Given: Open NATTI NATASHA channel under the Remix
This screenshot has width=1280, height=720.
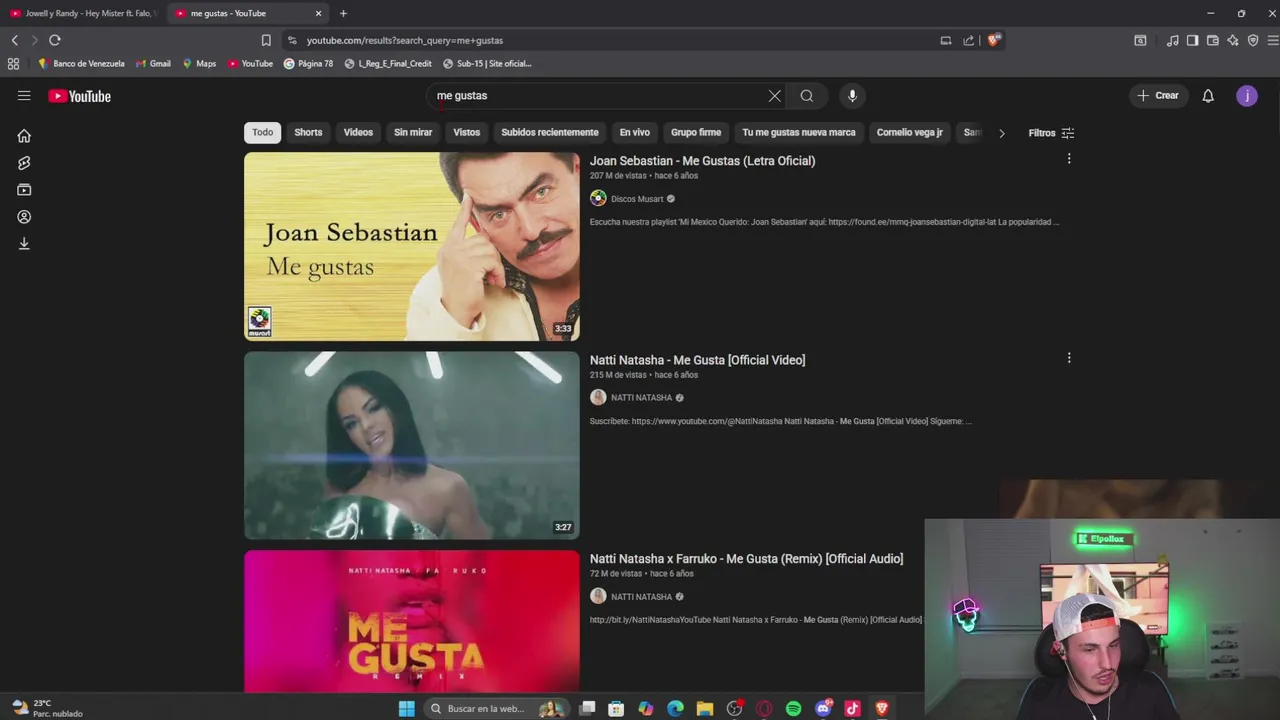Looking at the screenshot, I should [641, 597].
